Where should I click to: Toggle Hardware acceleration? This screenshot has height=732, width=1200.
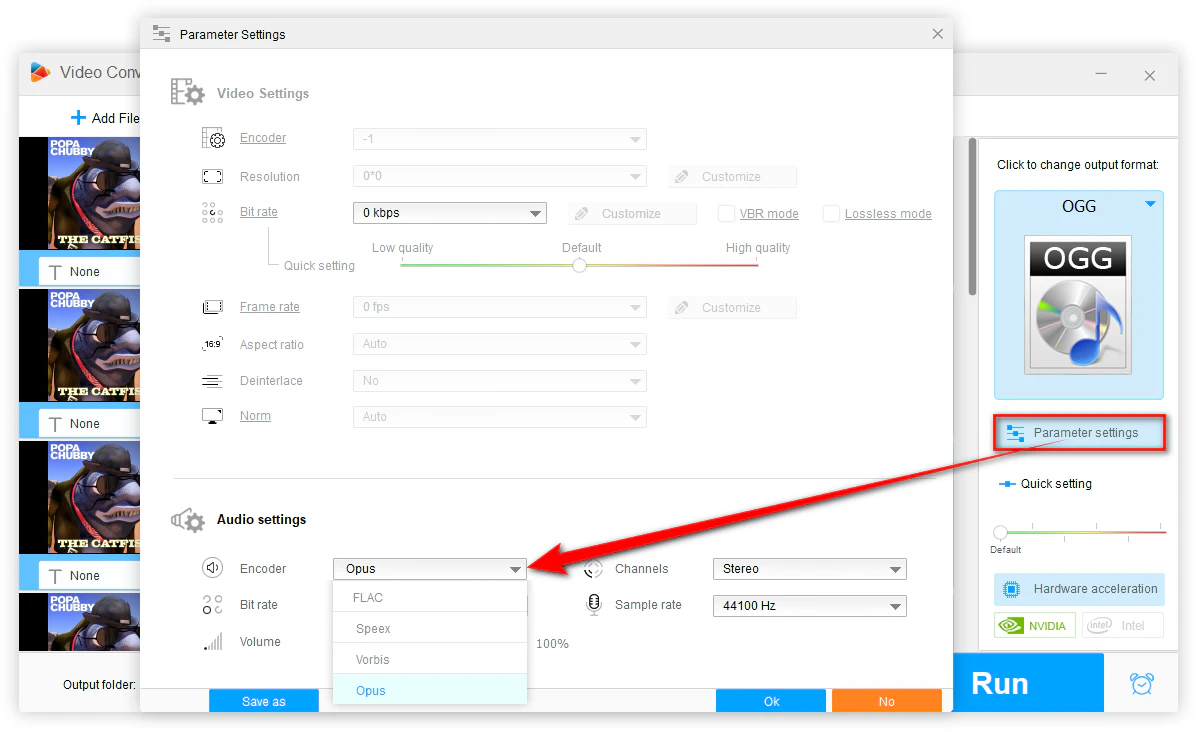(x=1079, y=589)
